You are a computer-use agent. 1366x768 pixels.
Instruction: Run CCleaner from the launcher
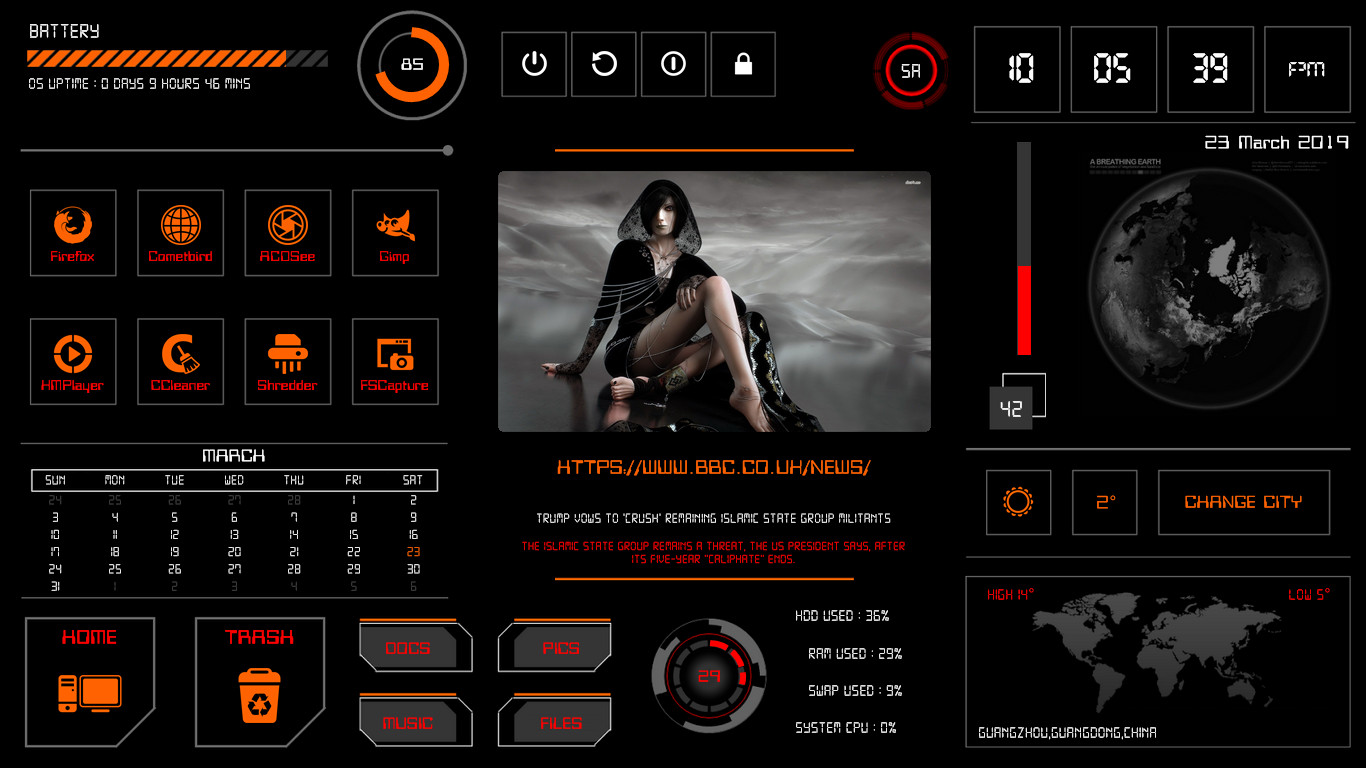180,362
